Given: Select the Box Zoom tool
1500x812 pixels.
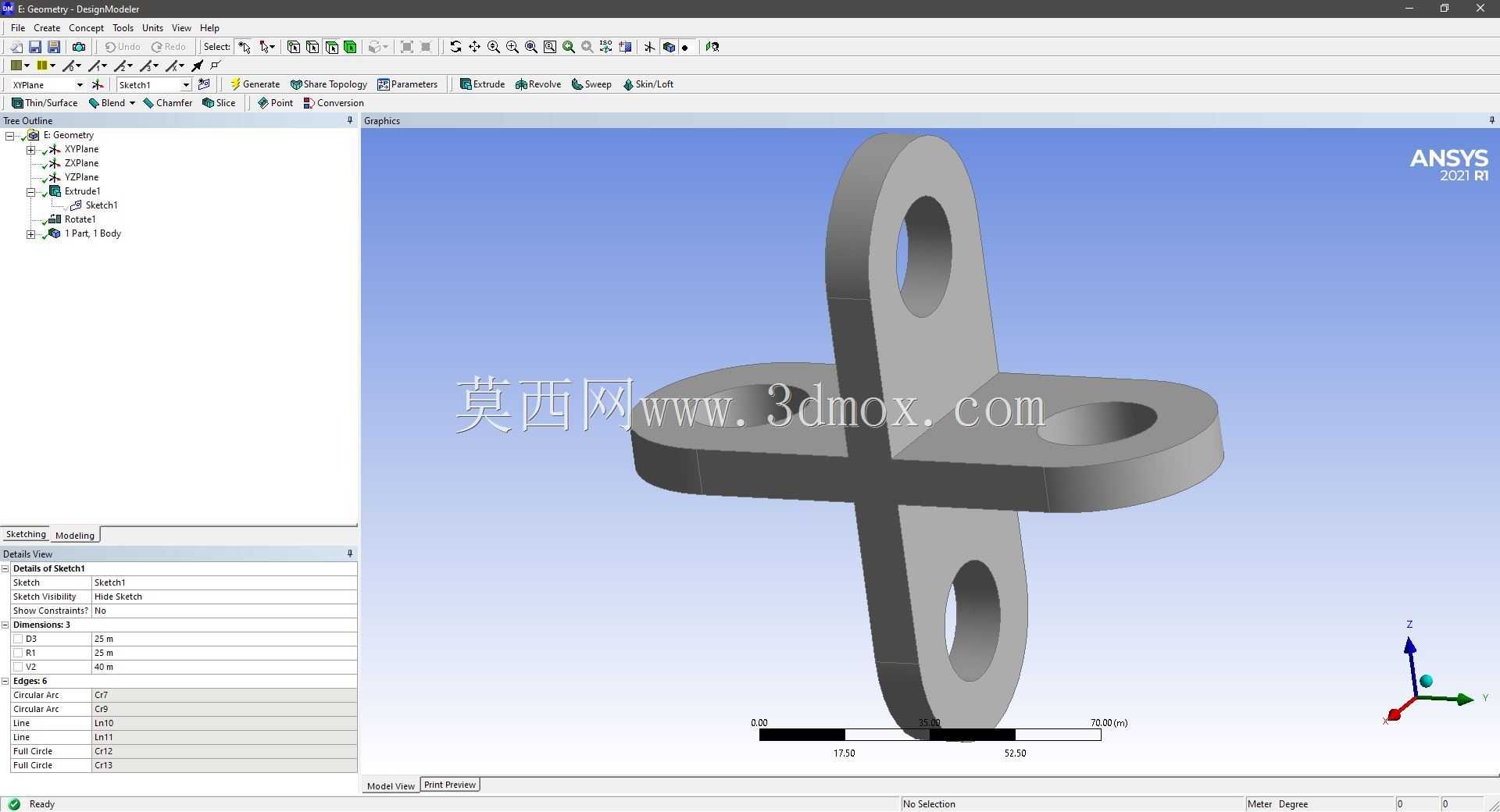Looking at the screenshot, I should [x=512, y=47].
